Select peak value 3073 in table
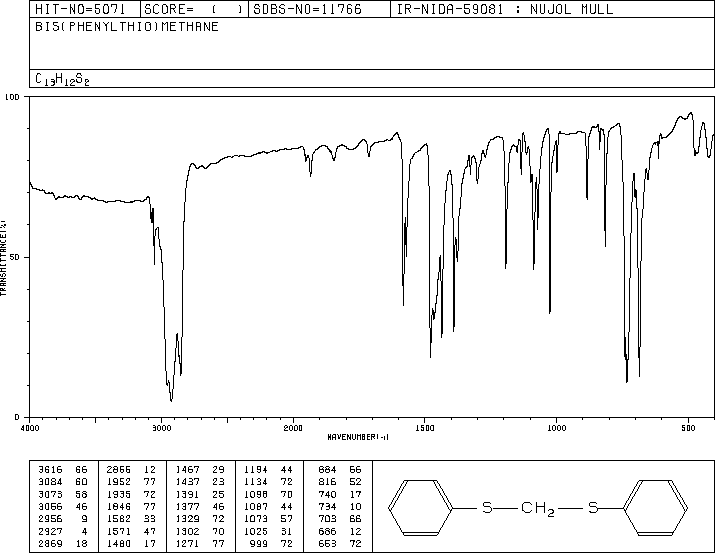 (50, 494)
